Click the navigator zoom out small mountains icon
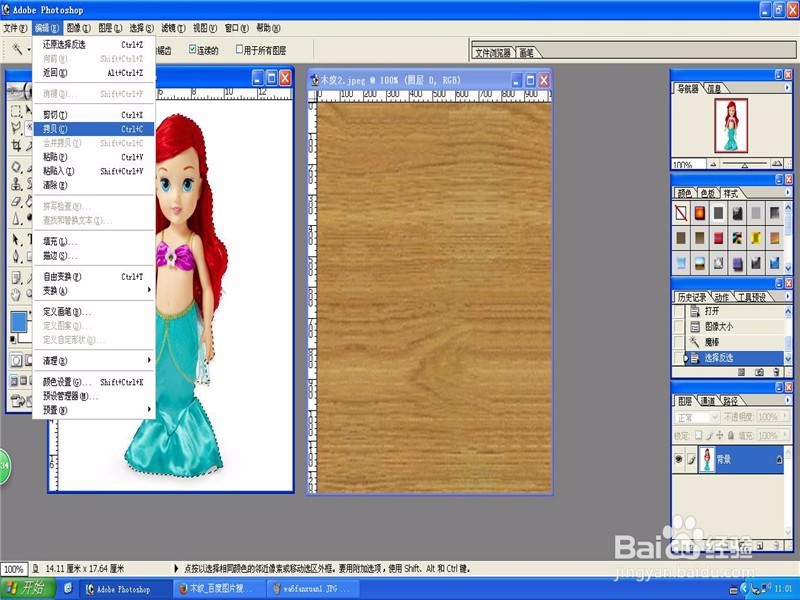This screenshot has height=600, width=800. 713,164
